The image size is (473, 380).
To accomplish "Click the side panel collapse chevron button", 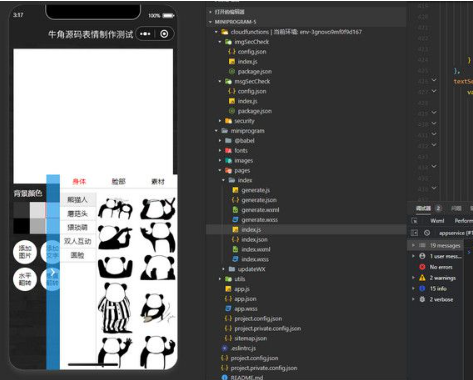I will 53,272.
